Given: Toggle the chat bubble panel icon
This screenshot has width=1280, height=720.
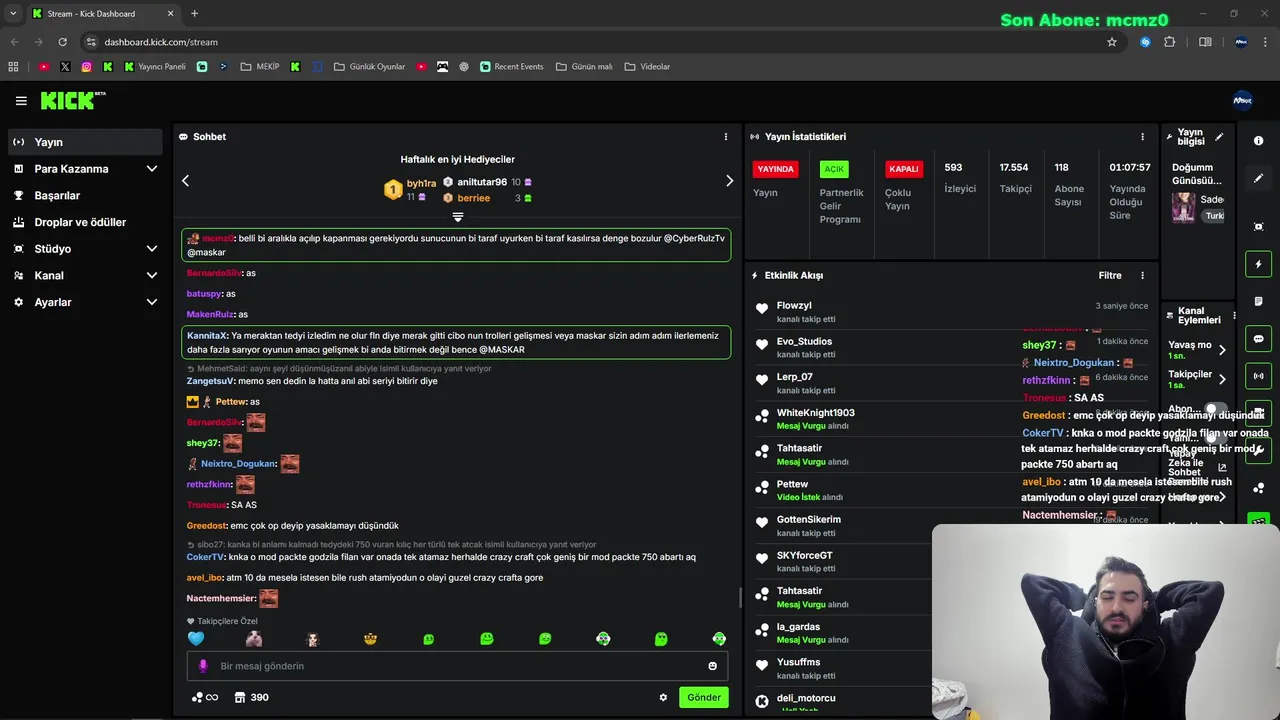Looking at the screenshot, I should point(1258,339).
